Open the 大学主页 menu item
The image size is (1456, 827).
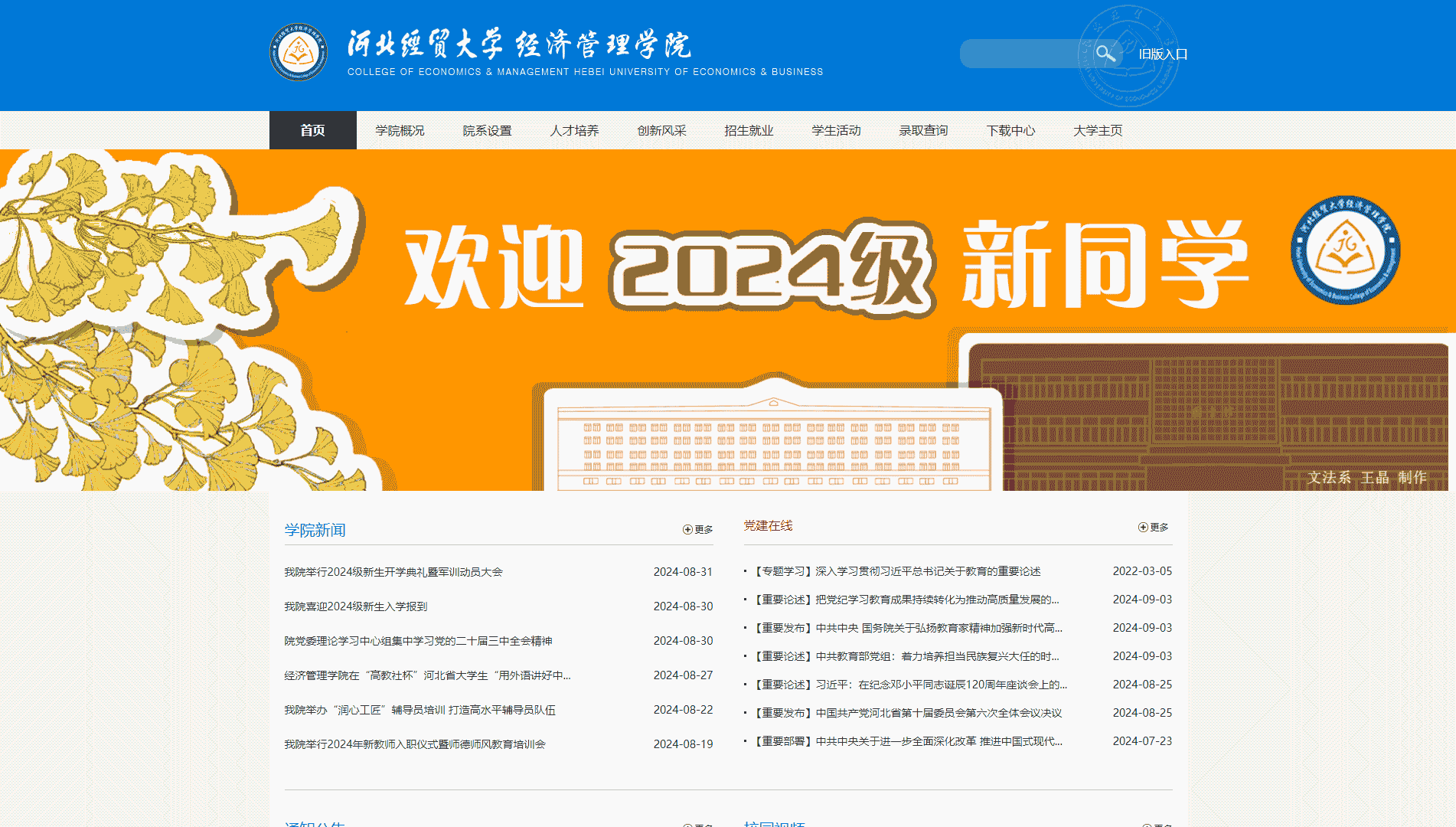pos(1098,131)
